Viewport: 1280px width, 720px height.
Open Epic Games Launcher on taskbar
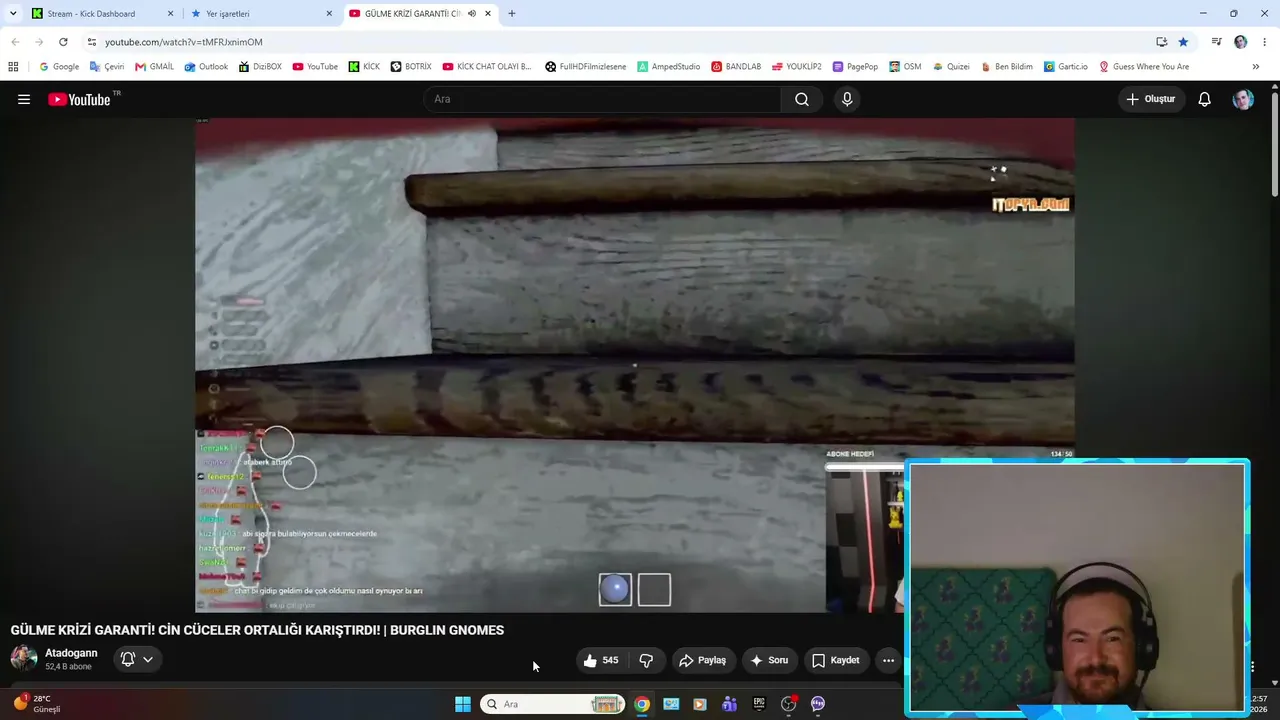click(x=759, y=704)
